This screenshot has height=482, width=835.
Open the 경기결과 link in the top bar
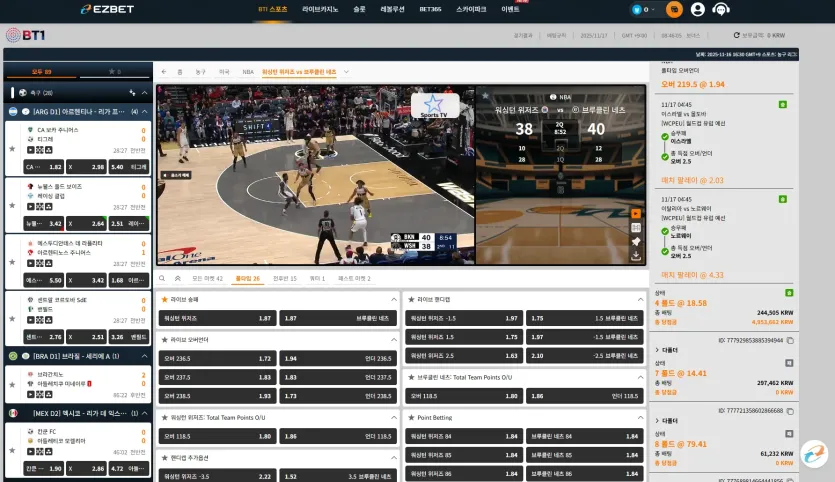(522, 36)
